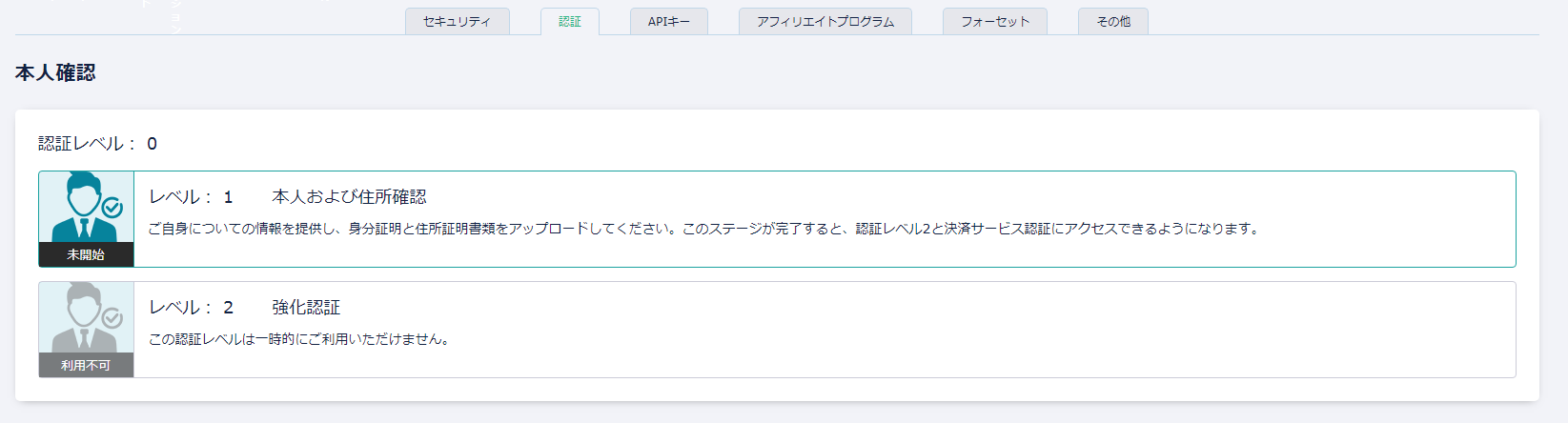Click the レベル: 1 label
This screenshot has width=1568, height=423.
(191, 197)
